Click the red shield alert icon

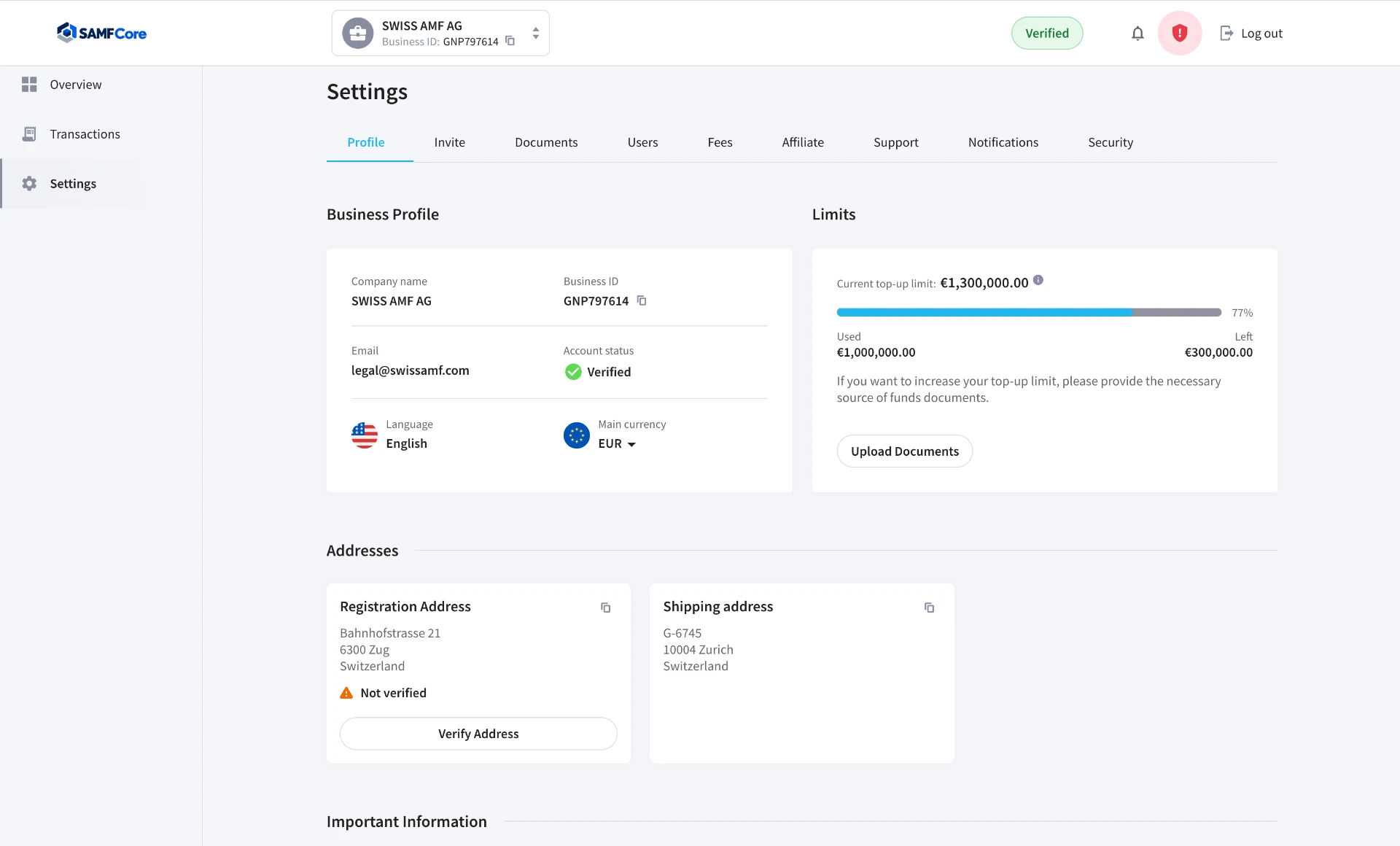1180,33
